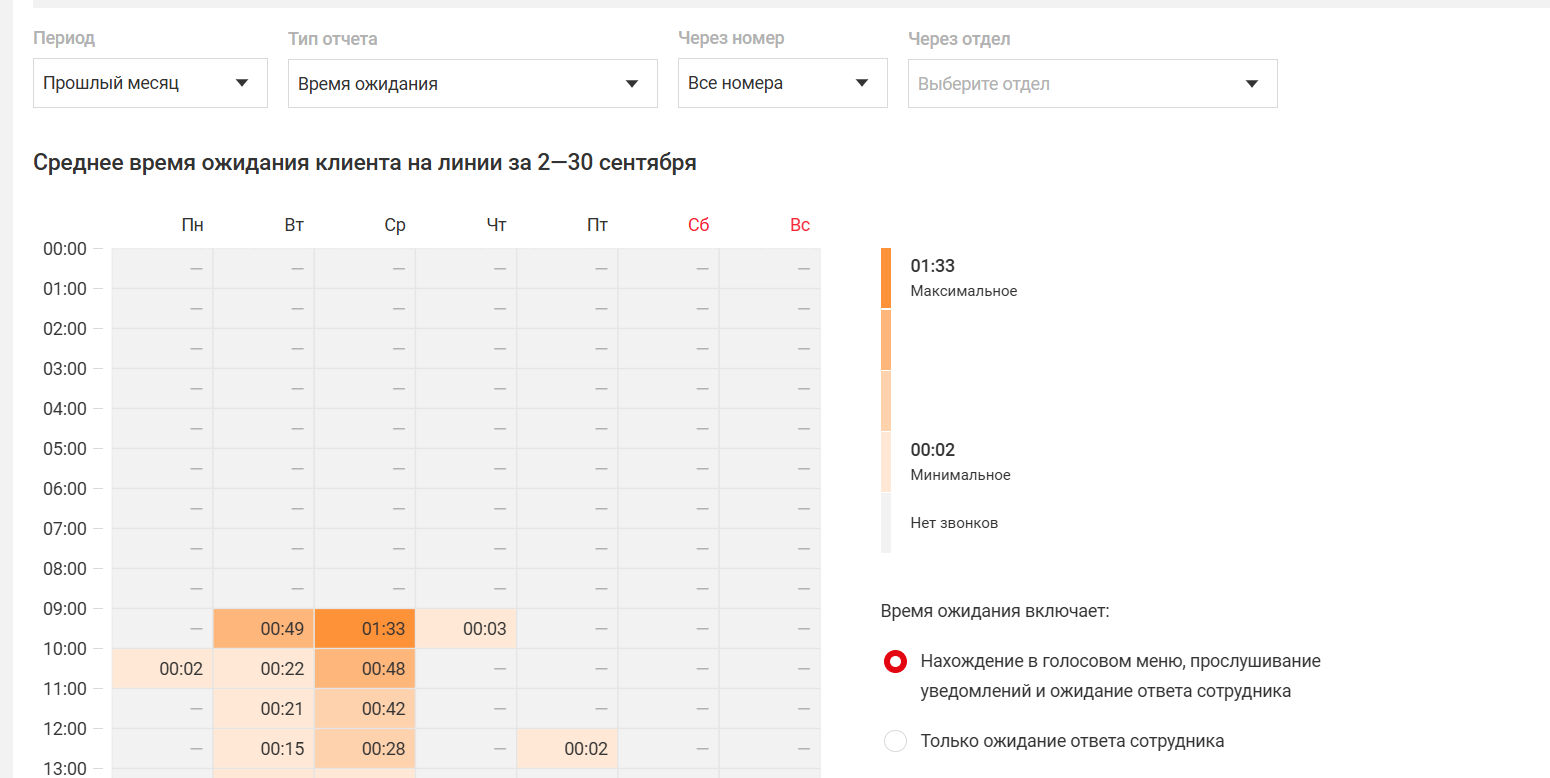Open the Период dropdown showing Прошлый месяц
1550x778 pixels.
click(x=150, y=83)
